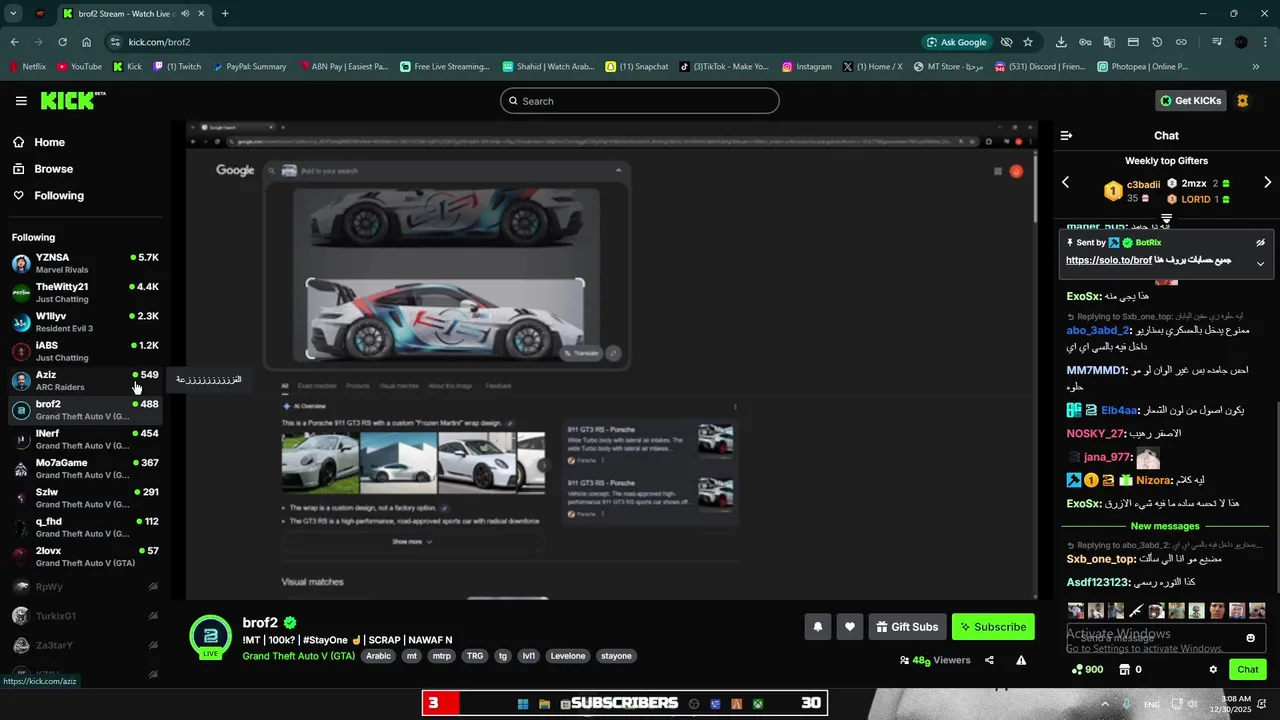1280x720 pixels.
Task: Open the solo.to/brof link in chat
Action: click(x=1109, y=260)
